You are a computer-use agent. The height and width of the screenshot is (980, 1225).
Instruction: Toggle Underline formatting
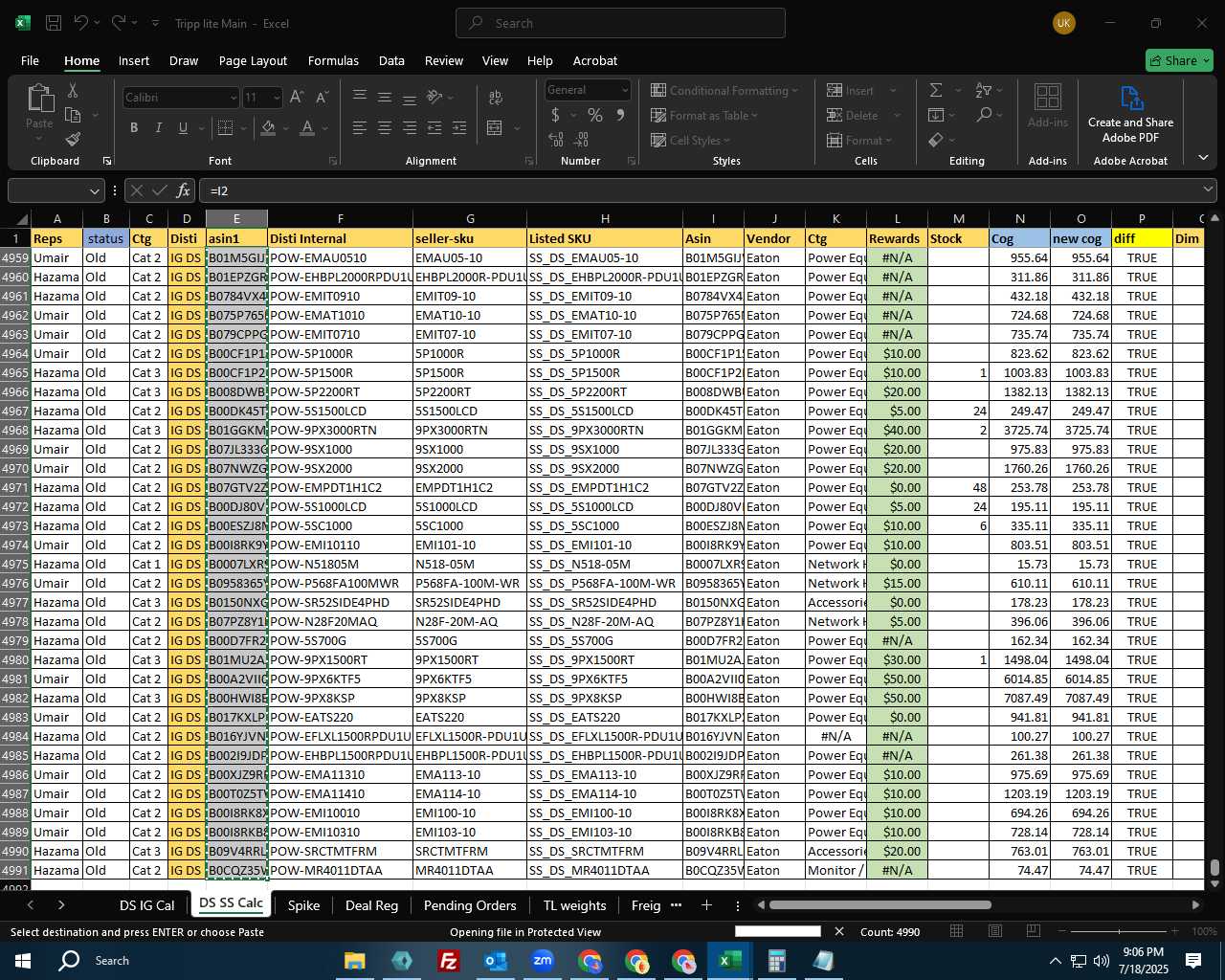pyautogui.click(x=184, y=127)
